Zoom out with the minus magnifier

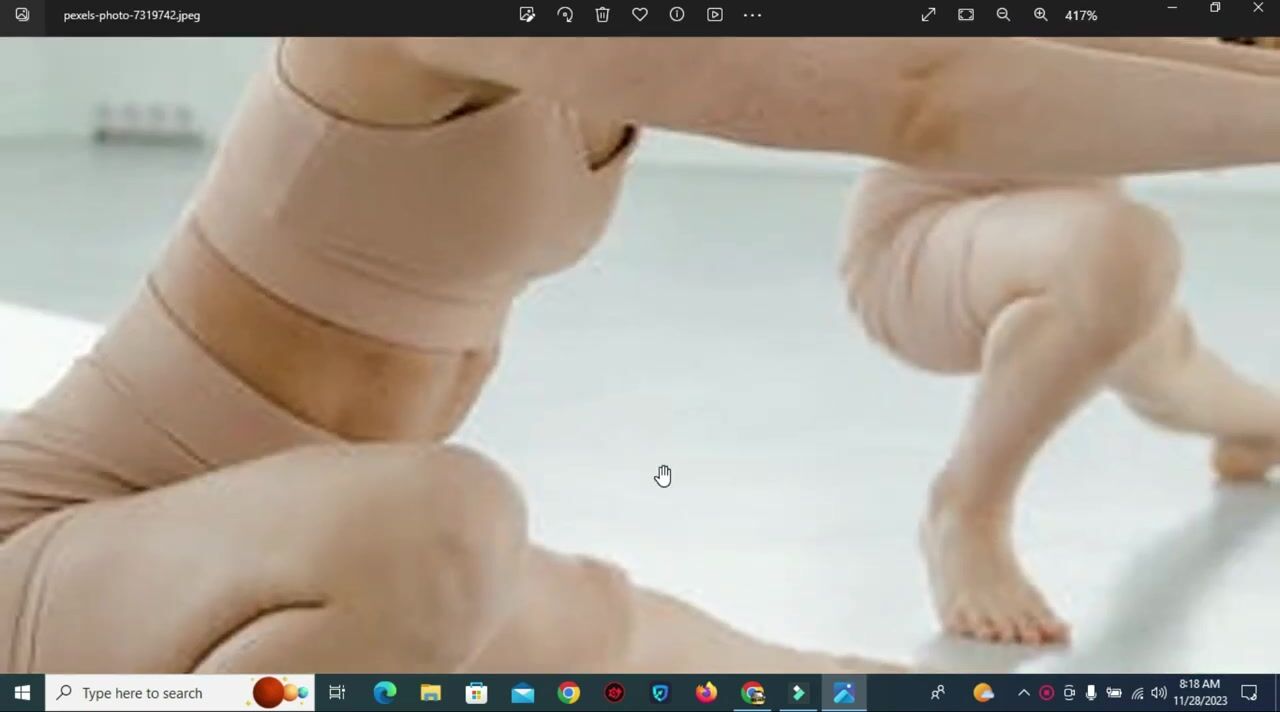coord(1003,15)
